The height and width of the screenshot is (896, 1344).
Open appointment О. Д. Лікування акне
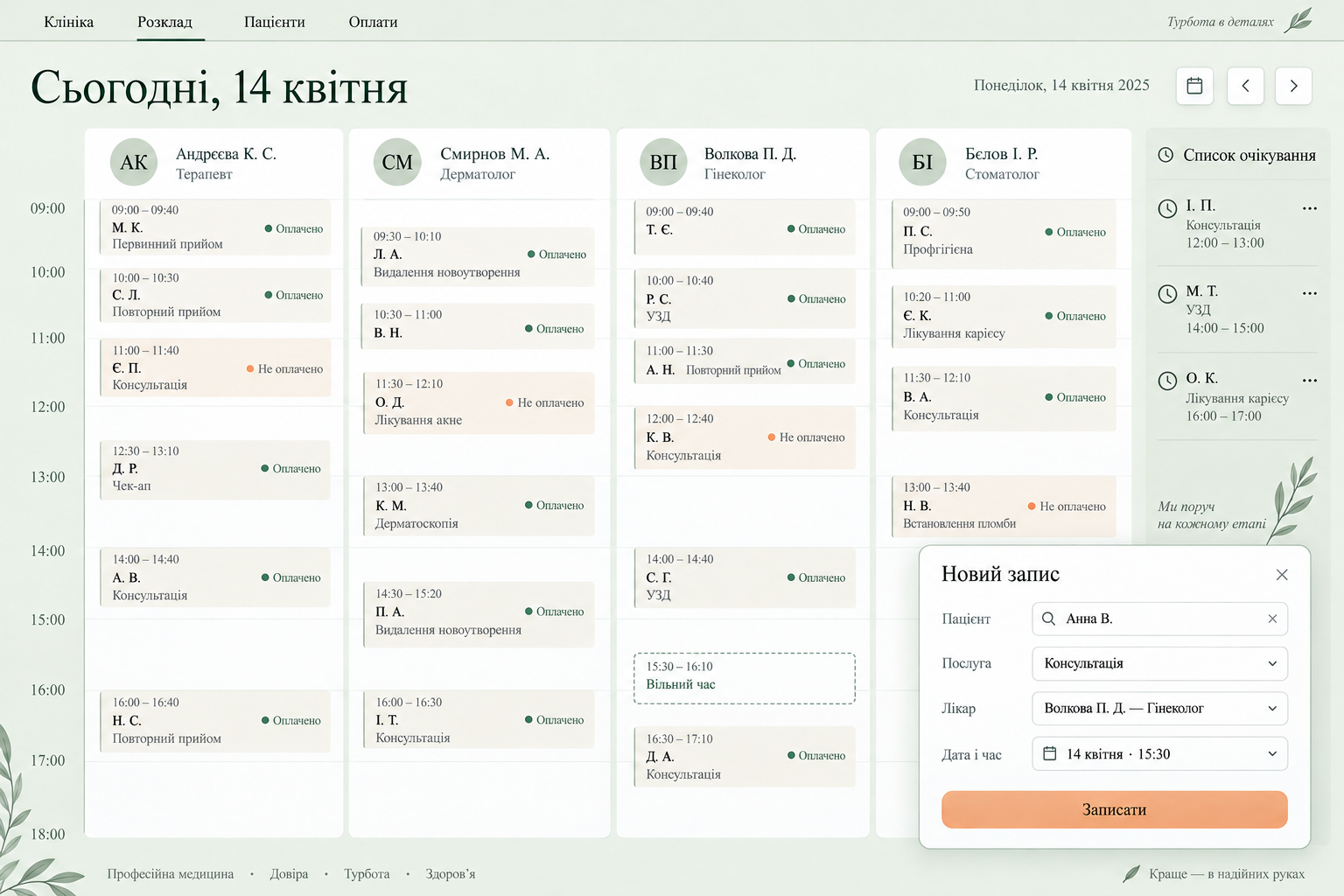[479, 402]
